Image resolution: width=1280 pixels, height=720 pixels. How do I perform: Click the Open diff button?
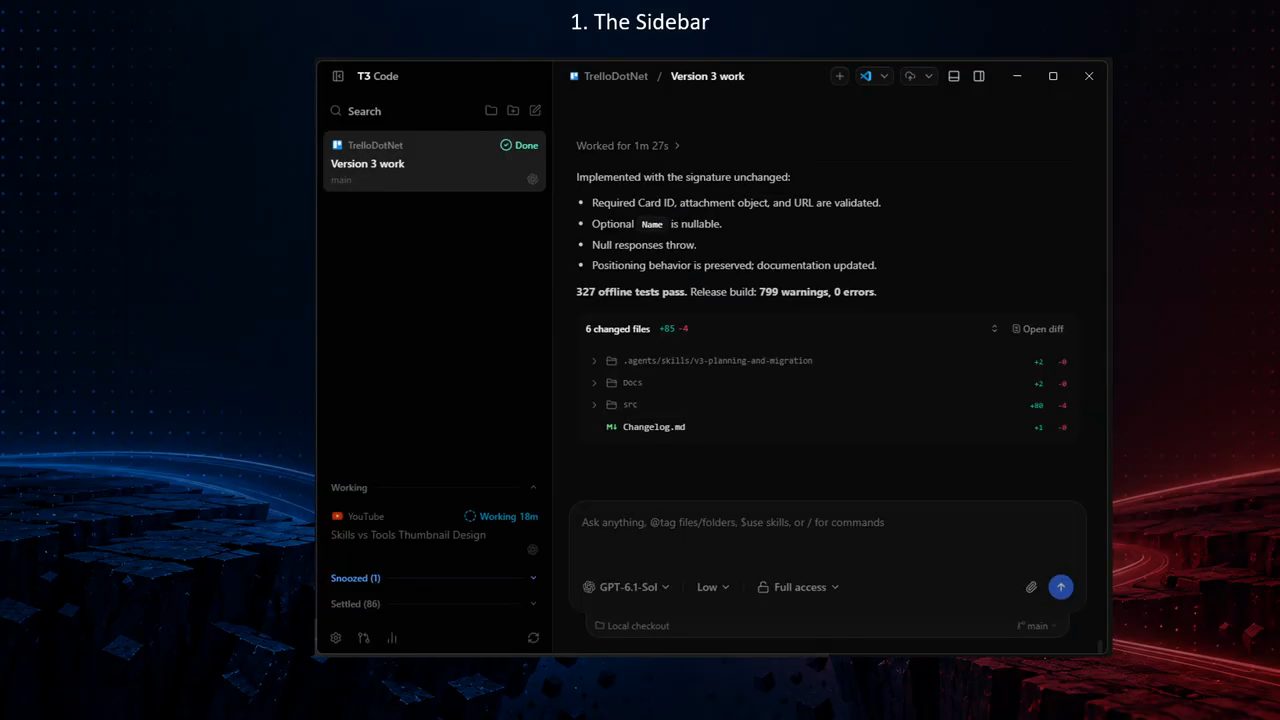(1037, 329)
